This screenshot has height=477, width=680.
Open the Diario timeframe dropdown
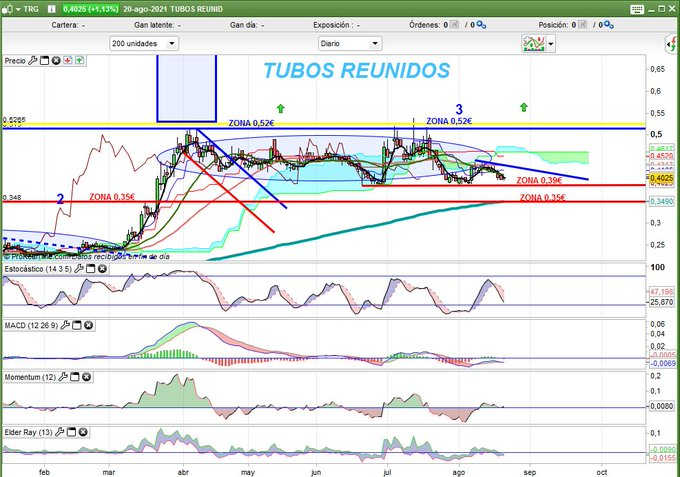pos(350,43)
